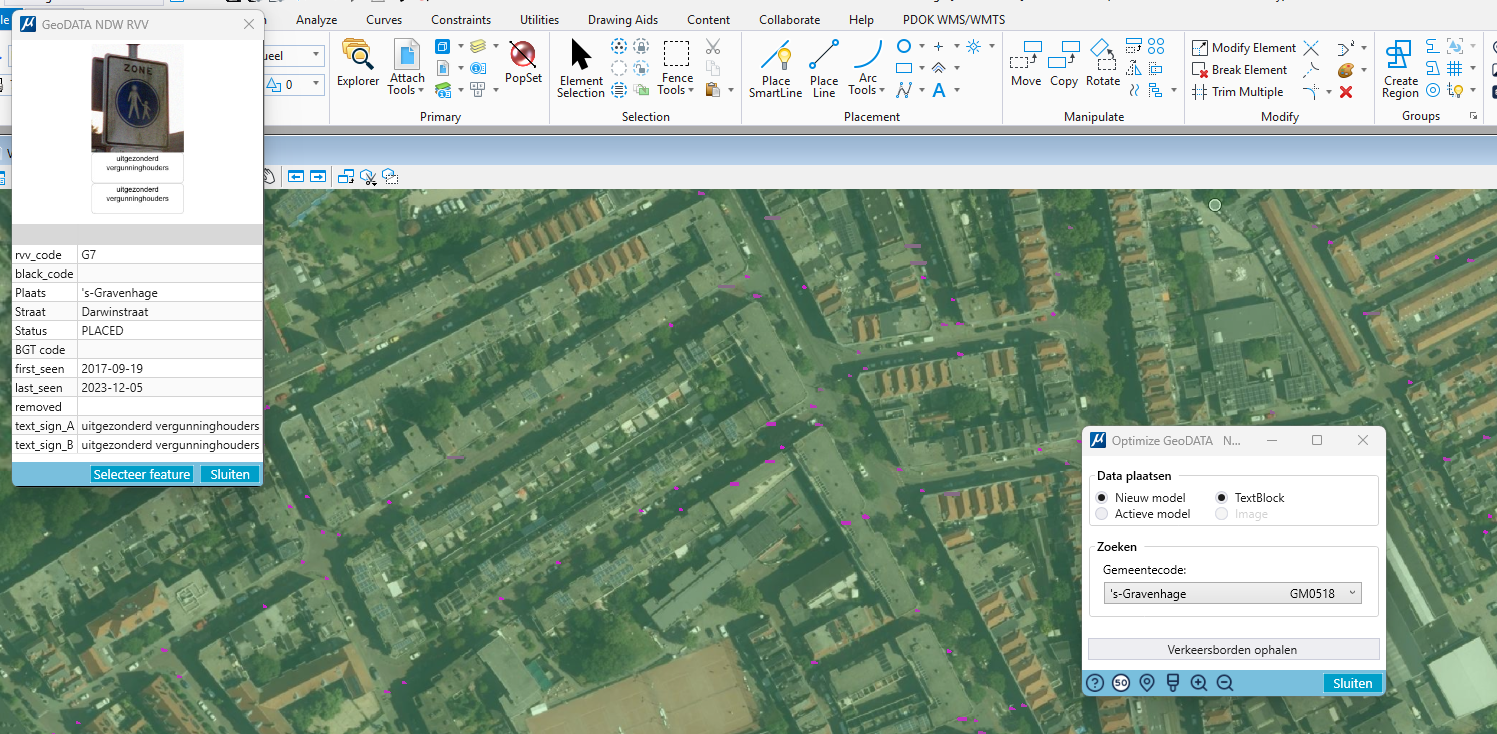The height and width of the screenshot is (734, 1497).
Task: Open dropdown arrow next to Place Text A
Action: [956, 90]
